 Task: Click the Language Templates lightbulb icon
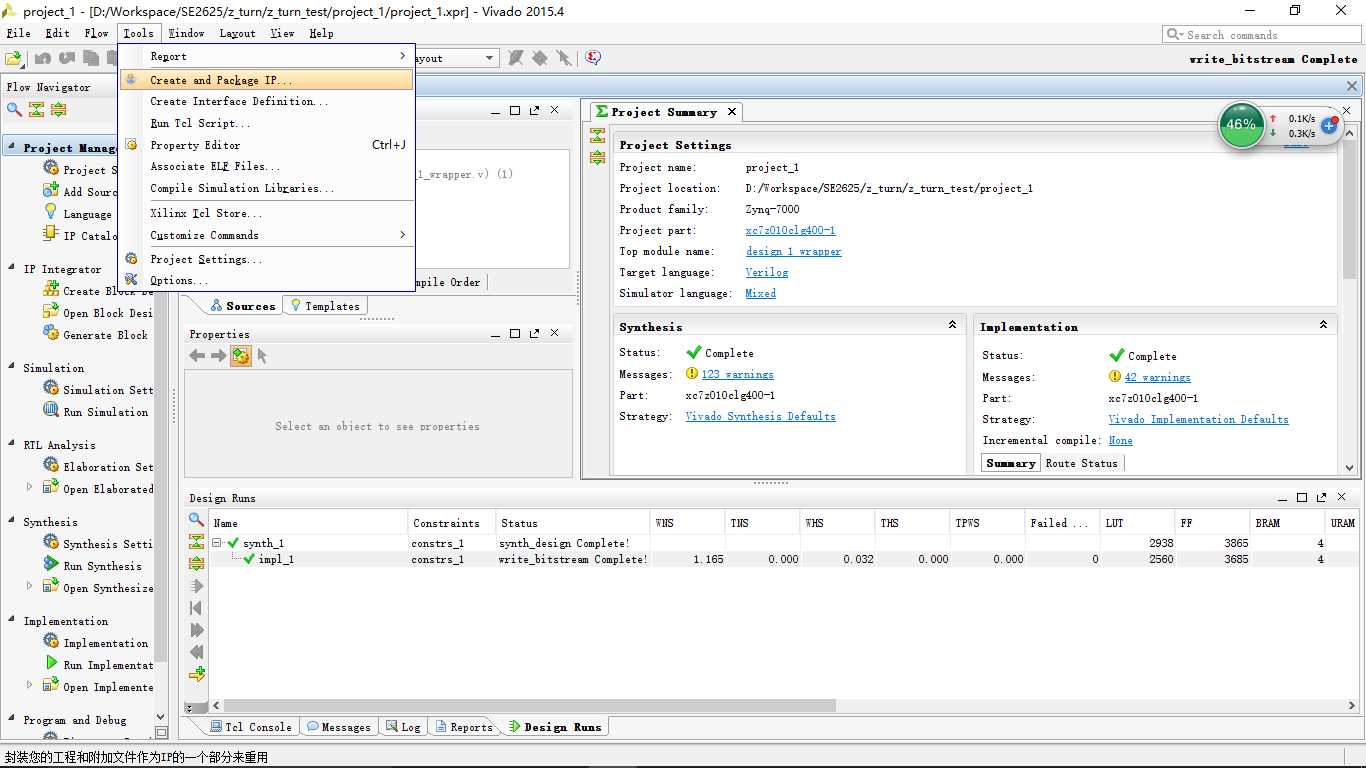tap(51, 212)
